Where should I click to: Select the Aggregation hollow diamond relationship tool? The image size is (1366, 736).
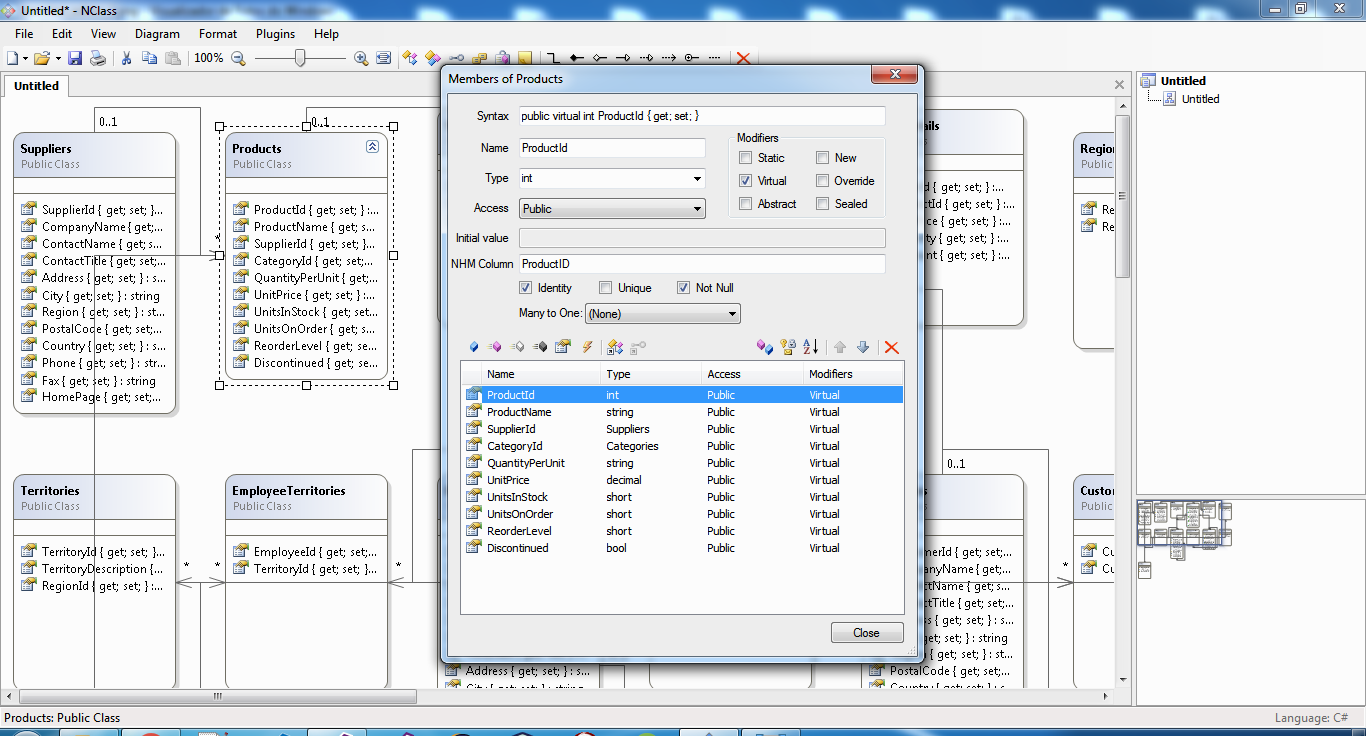599,58
